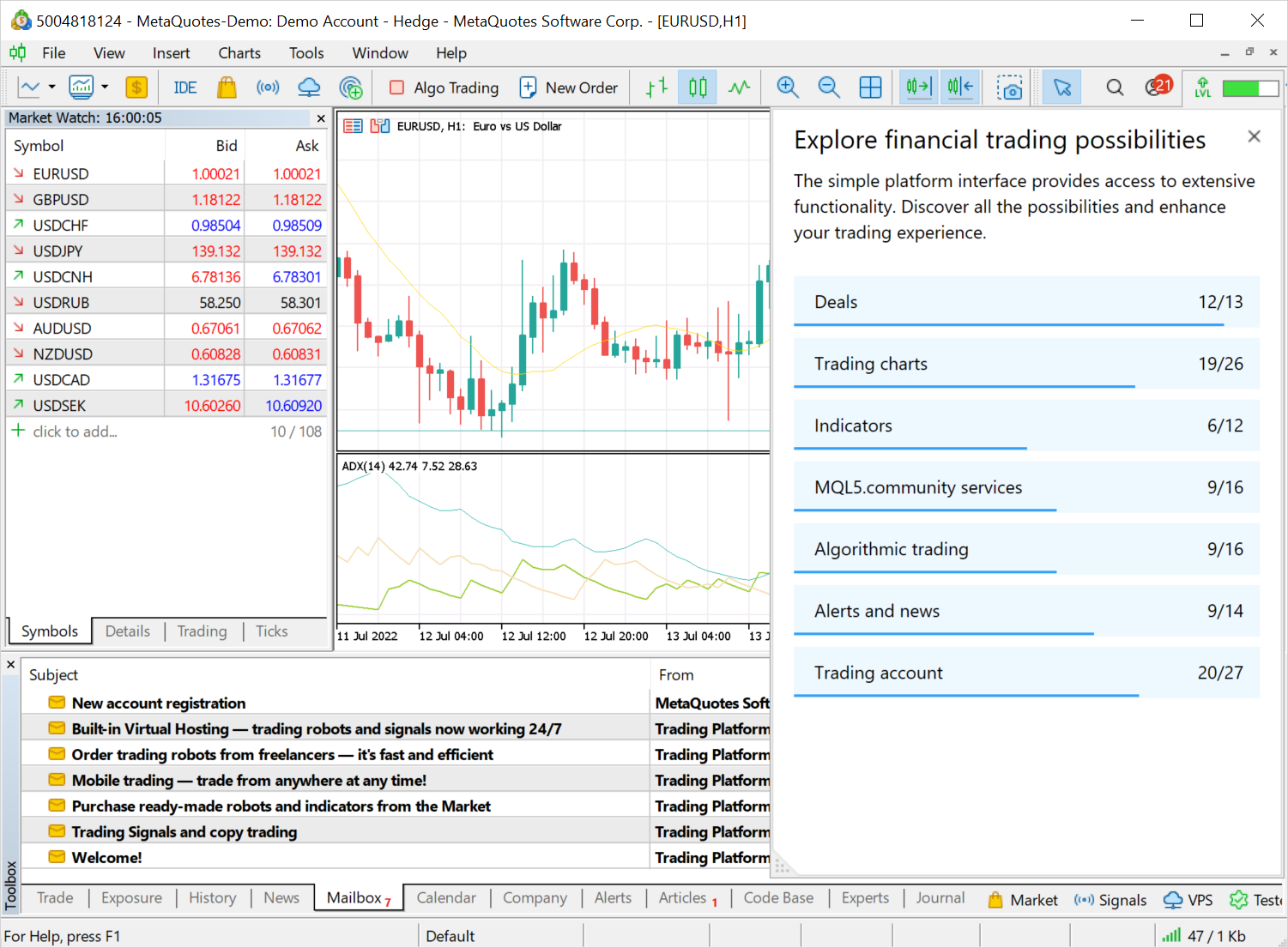Click the Signals broadcast icon
This screenshot has width=1288, height=948.
[268, 87]
